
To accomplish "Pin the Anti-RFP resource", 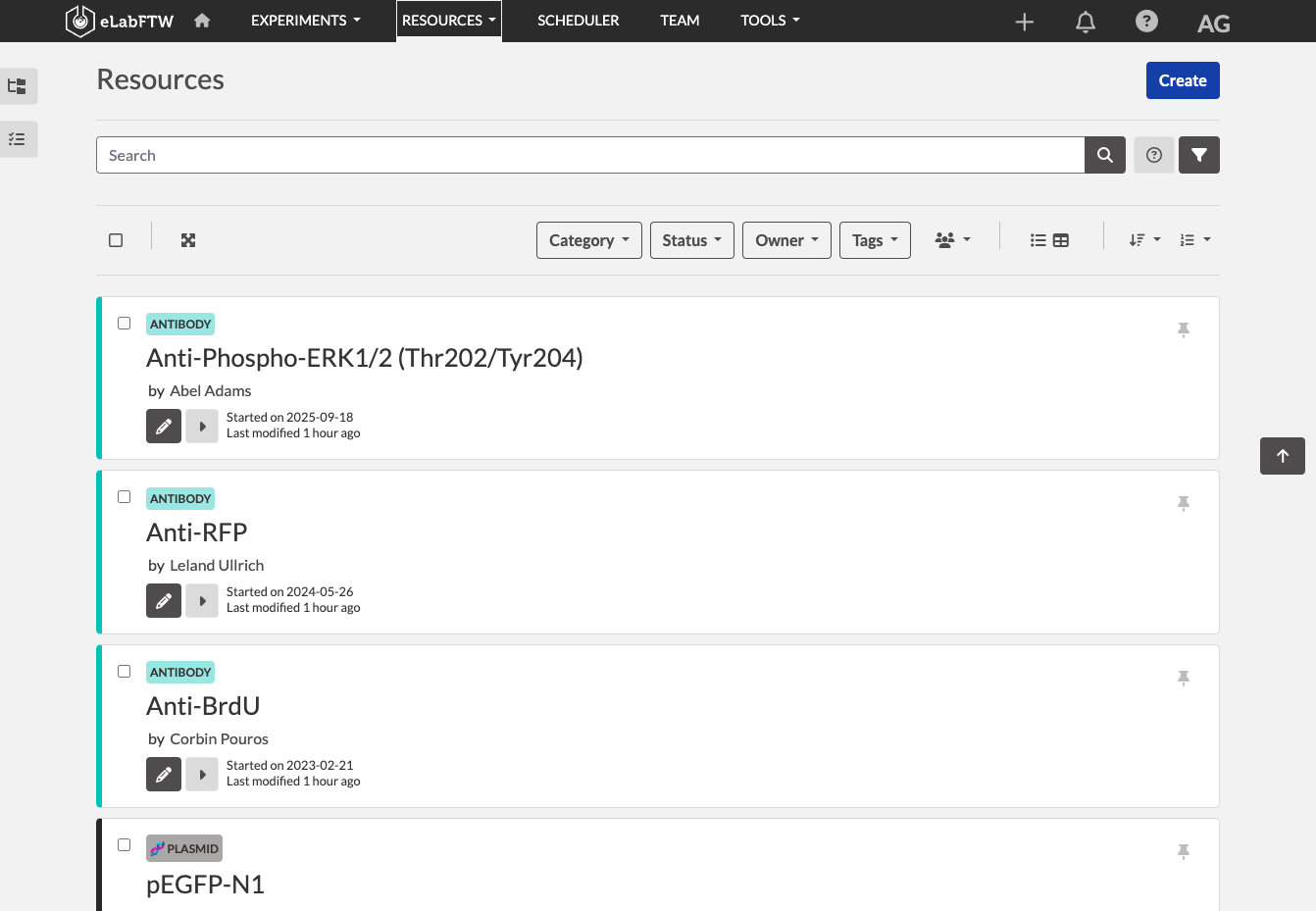I will 1184,503.
